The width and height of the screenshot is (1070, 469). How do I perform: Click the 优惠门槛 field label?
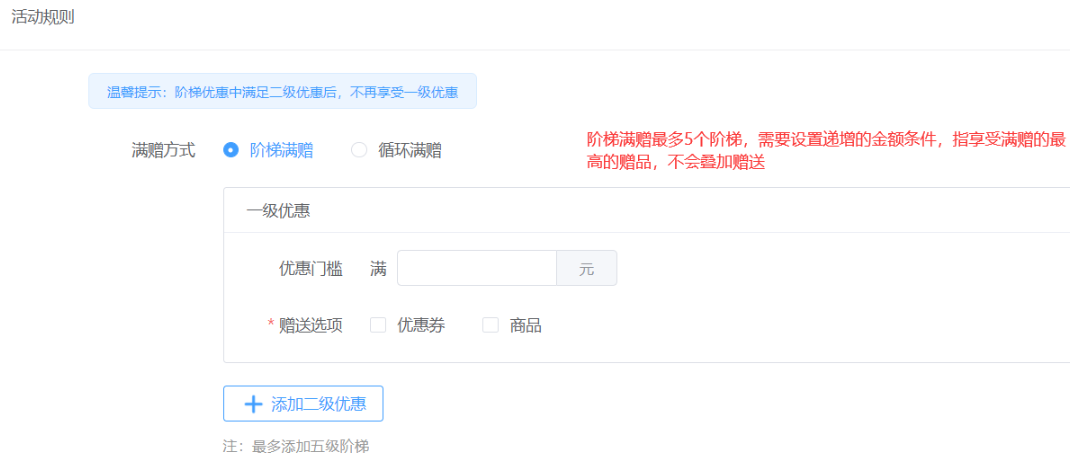point(310,269)
